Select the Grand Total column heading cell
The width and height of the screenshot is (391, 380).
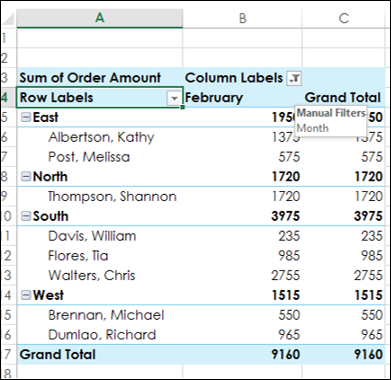(x=343, y=98)
